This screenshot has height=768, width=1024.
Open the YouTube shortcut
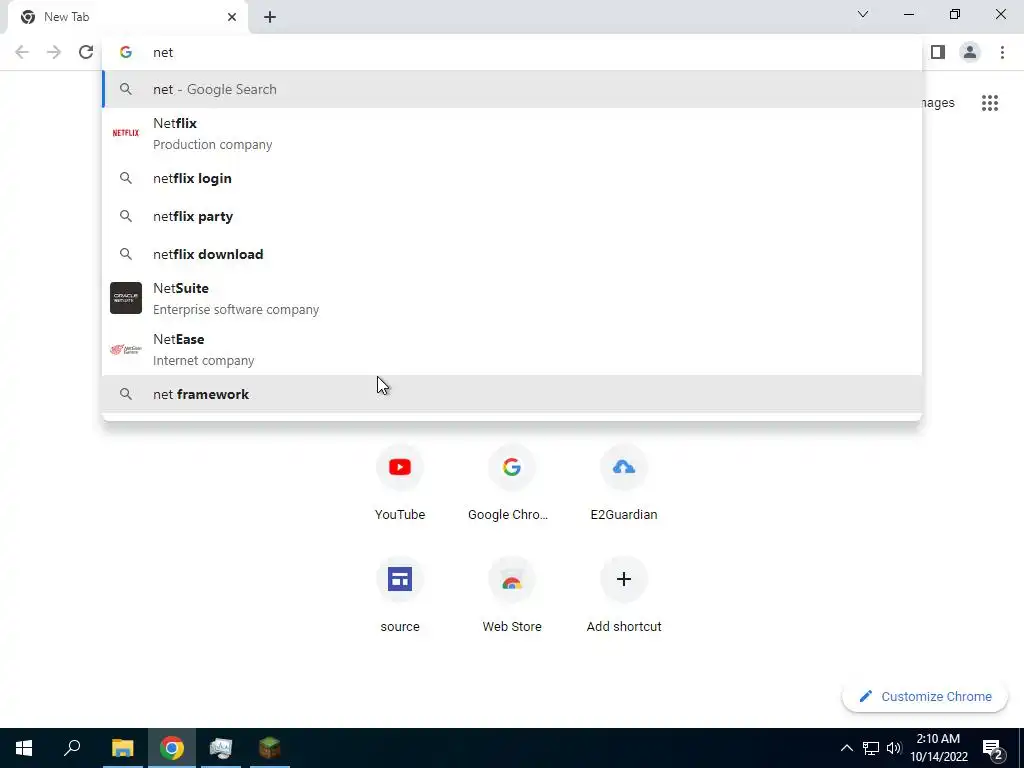[x=400, y=483]
